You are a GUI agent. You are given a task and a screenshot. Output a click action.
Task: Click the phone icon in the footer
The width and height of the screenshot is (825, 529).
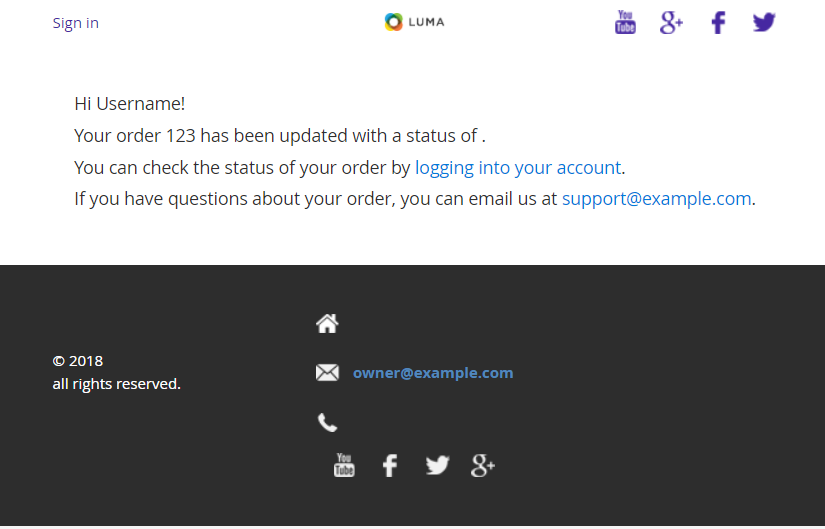click(327, 422)
